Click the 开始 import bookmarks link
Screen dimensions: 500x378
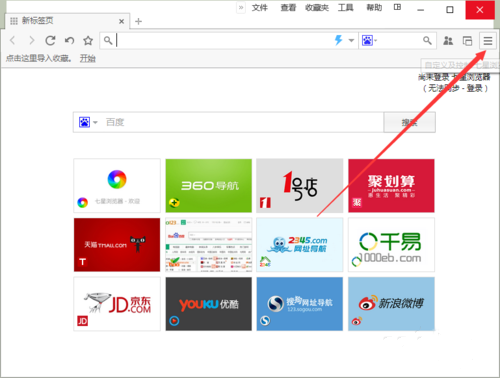[87, 59]
